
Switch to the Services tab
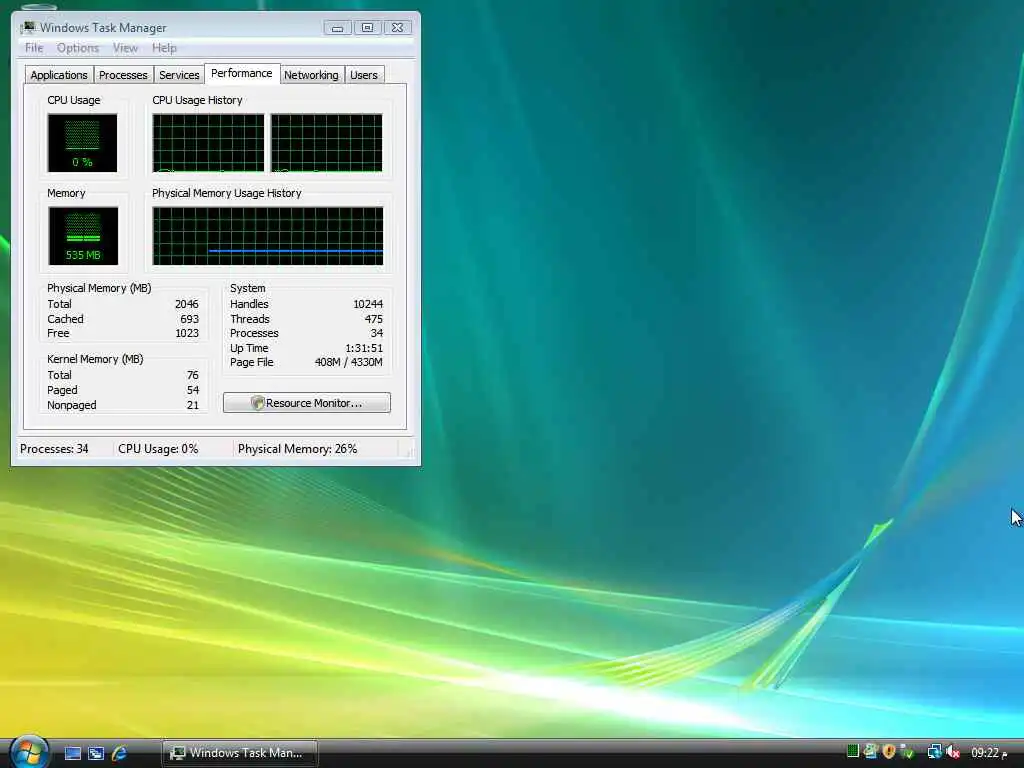(179, 75)
